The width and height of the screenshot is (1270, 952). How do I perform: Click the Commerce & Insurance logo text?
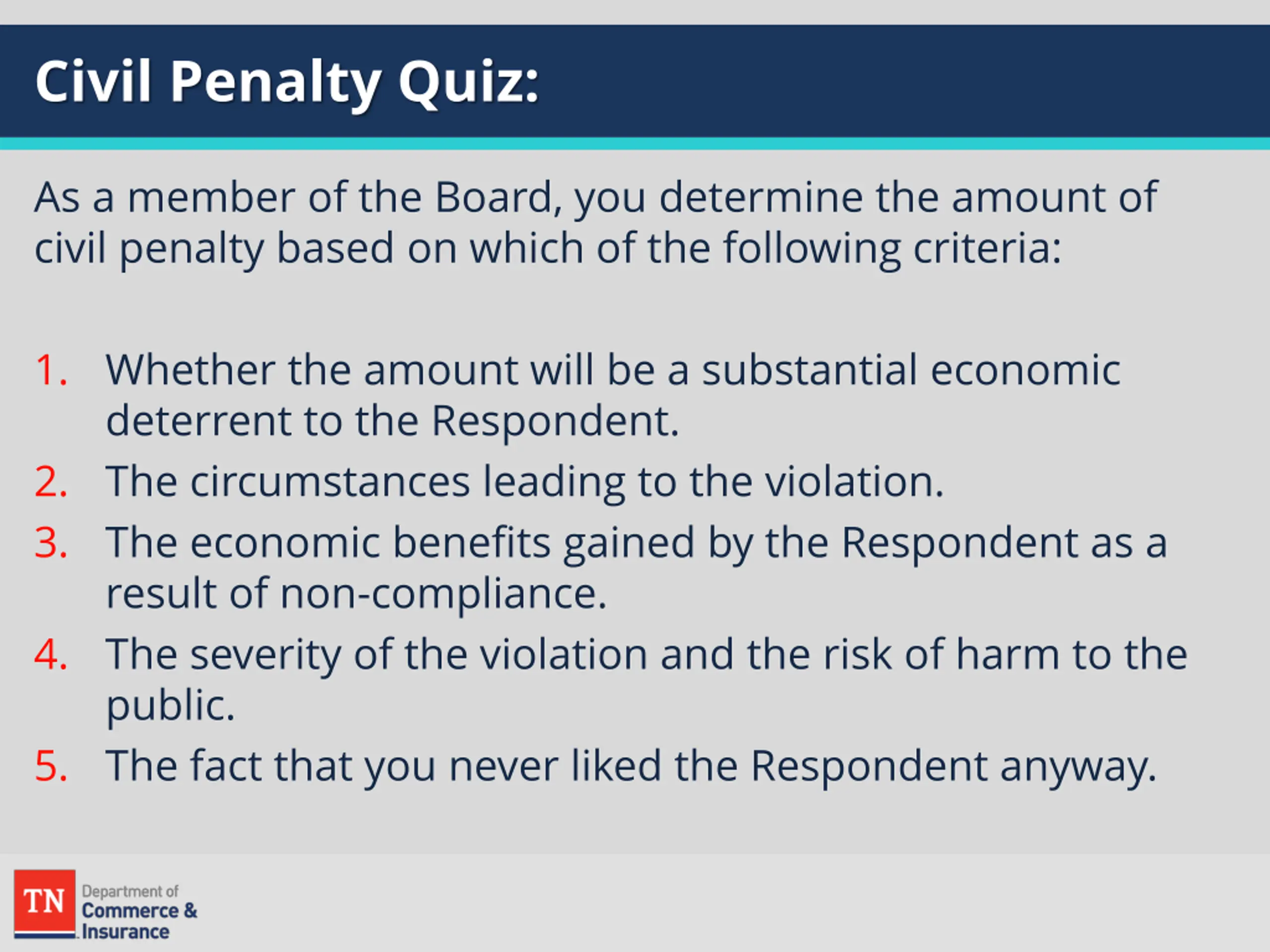click(139, 921)
